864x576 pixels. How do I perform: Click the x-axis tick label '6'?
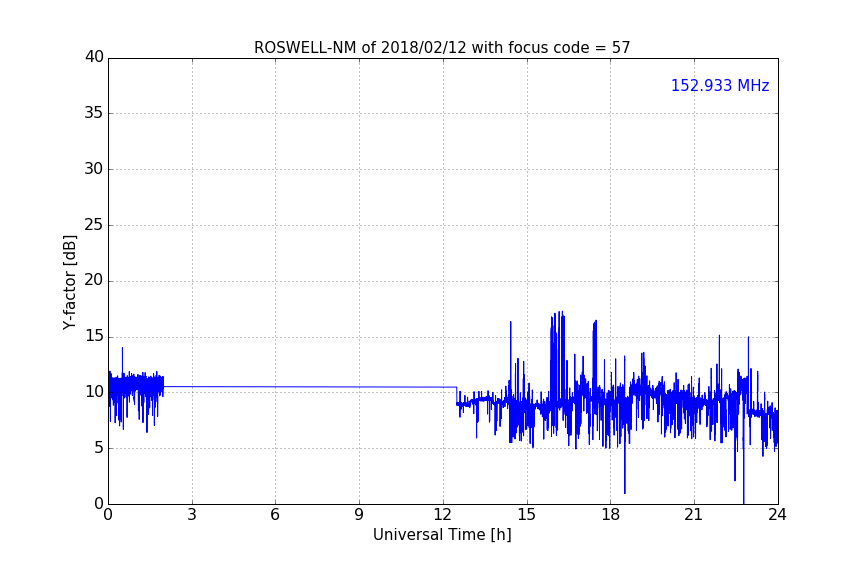point(275,515)
